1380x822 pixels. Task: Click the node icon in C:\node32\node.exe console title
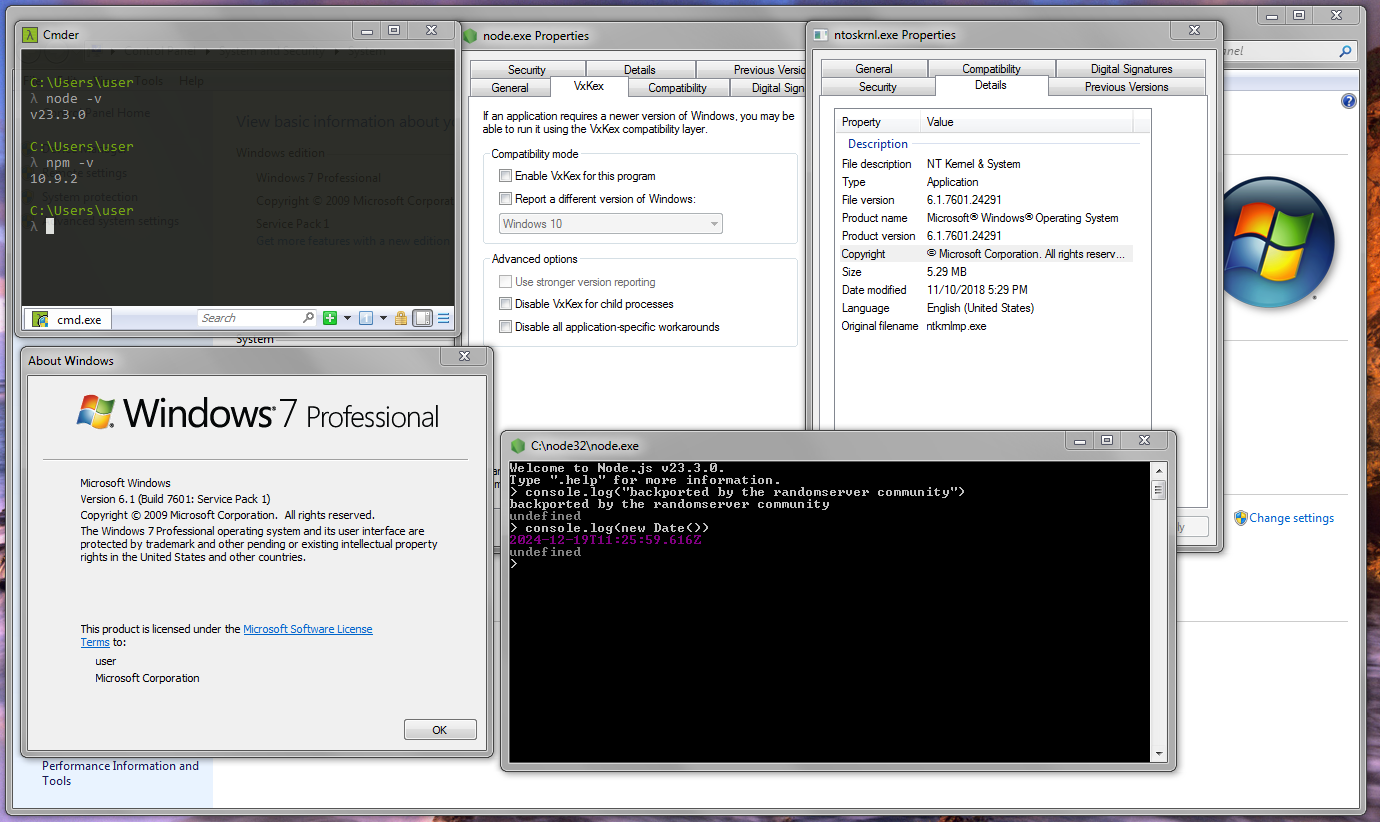point(517,445)
